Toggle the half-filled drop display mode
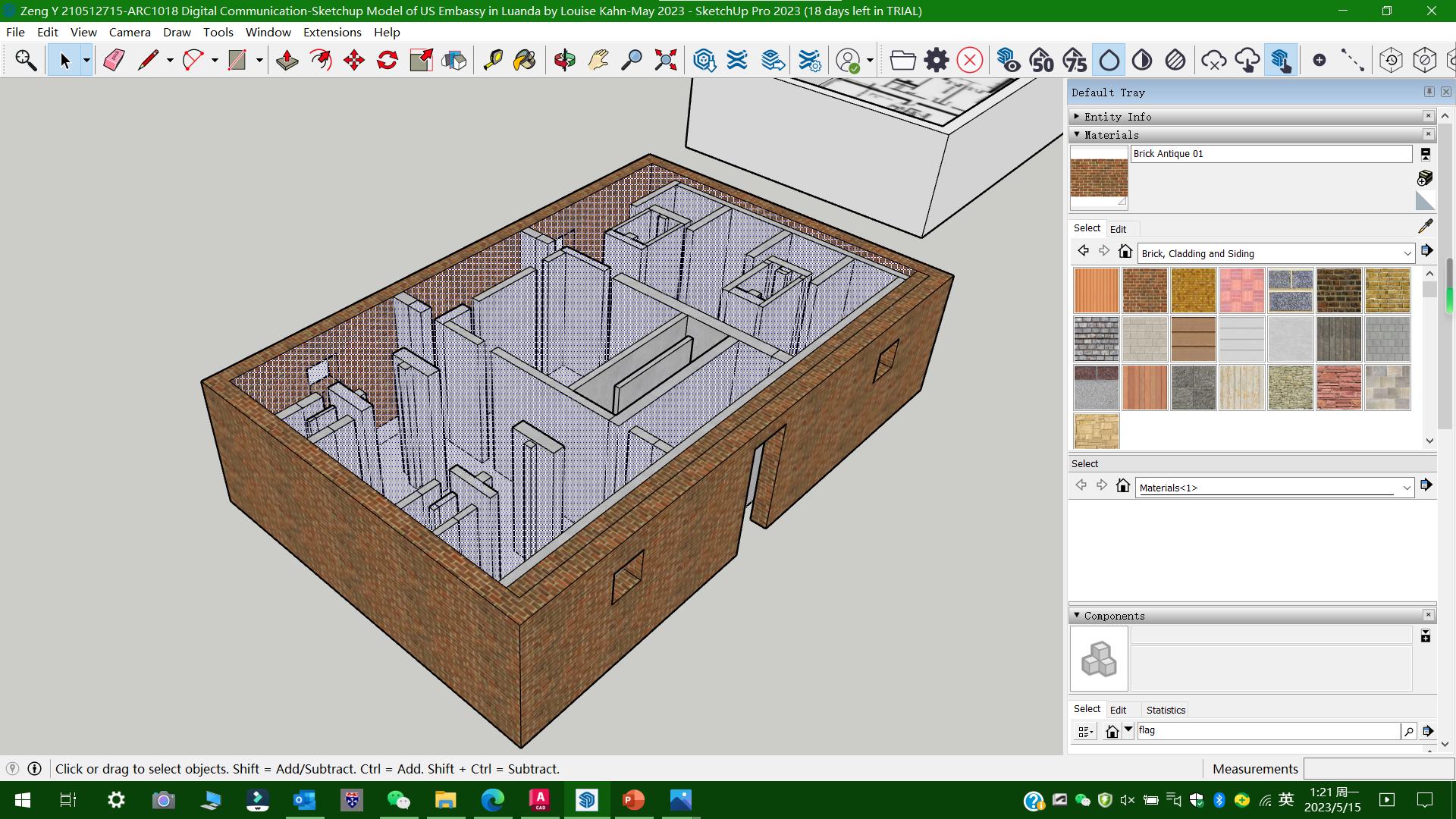 (1142, 60)
